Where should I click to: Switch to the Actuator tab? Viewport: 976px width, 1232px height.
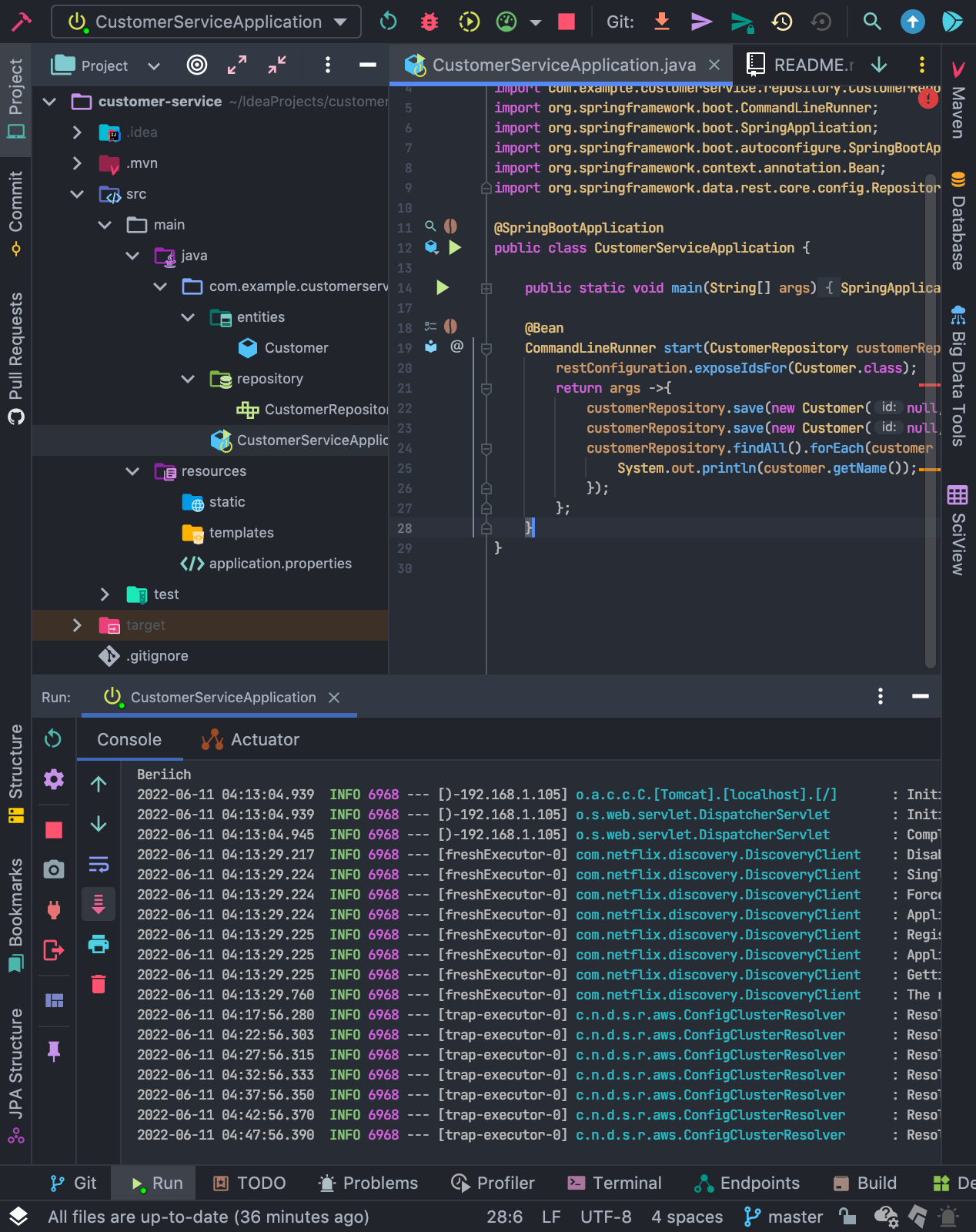[x=251, y=739]
